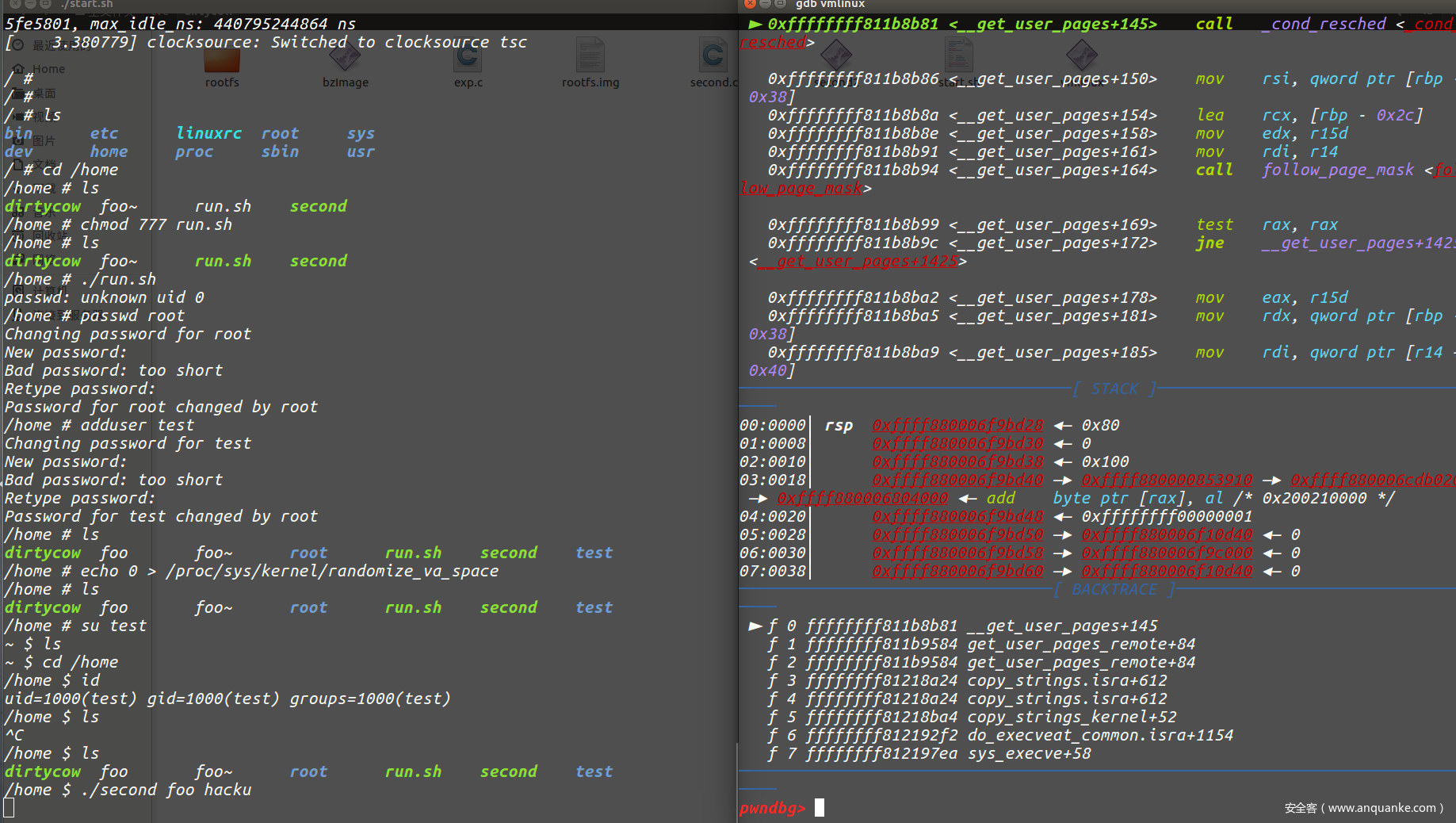Open the 桌面 desktop sidebar entry
1456x823 pixels.
pos(44,94)
